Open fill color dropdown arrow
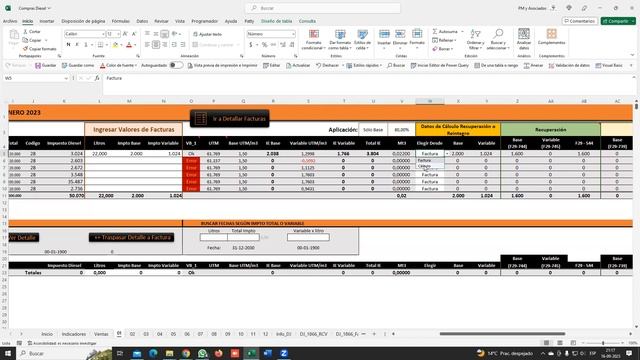The image size is (640, 360). tap(121, 44)
